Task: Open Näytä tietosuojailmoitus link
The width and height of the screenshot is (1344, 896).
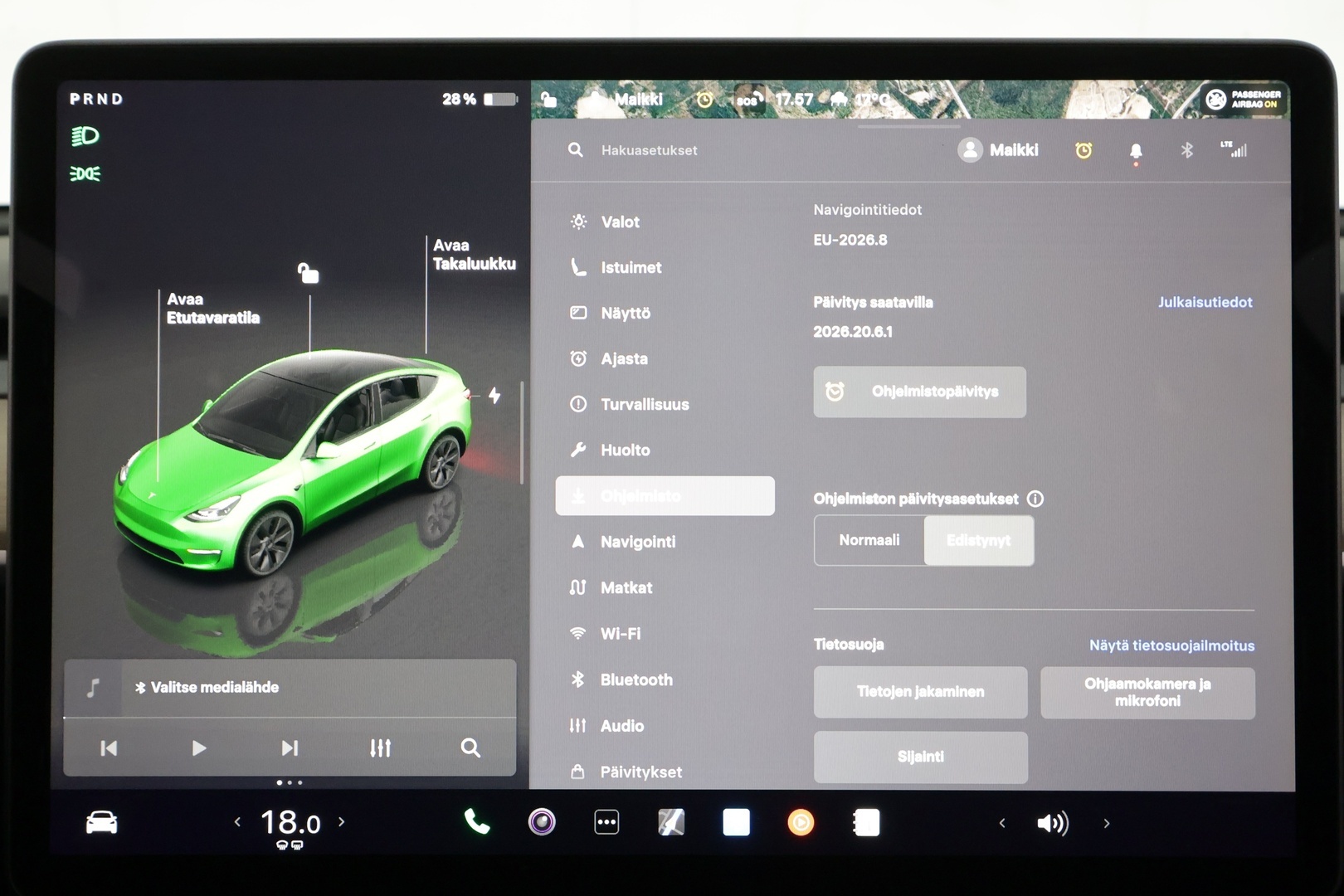Action: [1171, 645]
